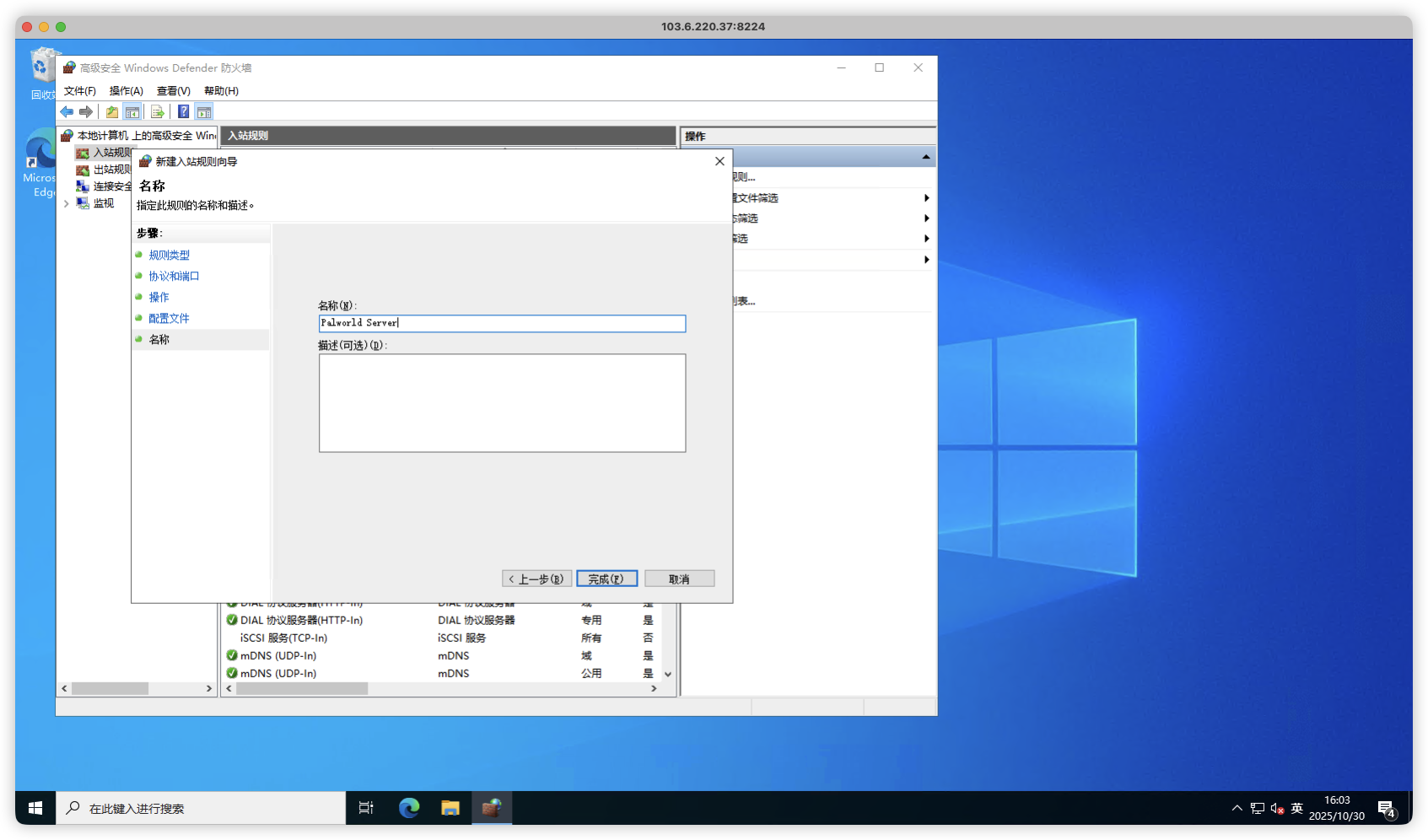Go to the 协议和端口 wizard step

(x=174, y=276)
